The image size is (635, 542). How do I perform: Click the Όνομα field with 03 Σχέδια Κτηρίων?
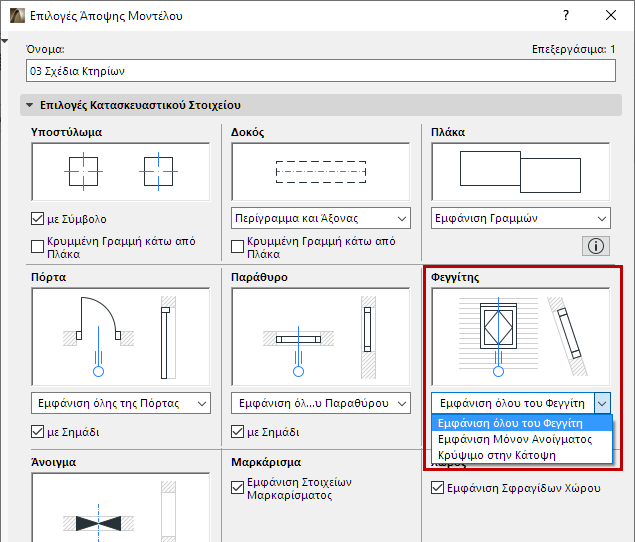tap(321, 71)
